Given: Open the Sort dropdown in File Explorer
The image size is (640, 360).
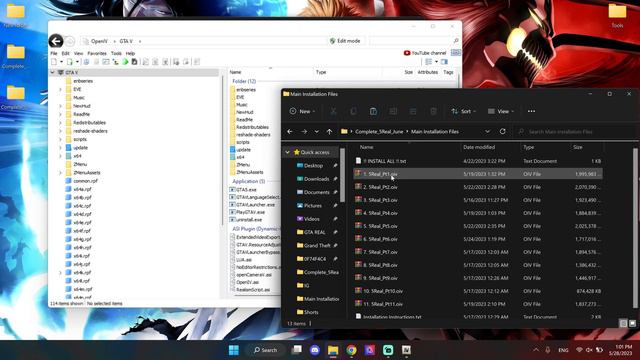Looking at the screenshot, I should click(463, 111).
